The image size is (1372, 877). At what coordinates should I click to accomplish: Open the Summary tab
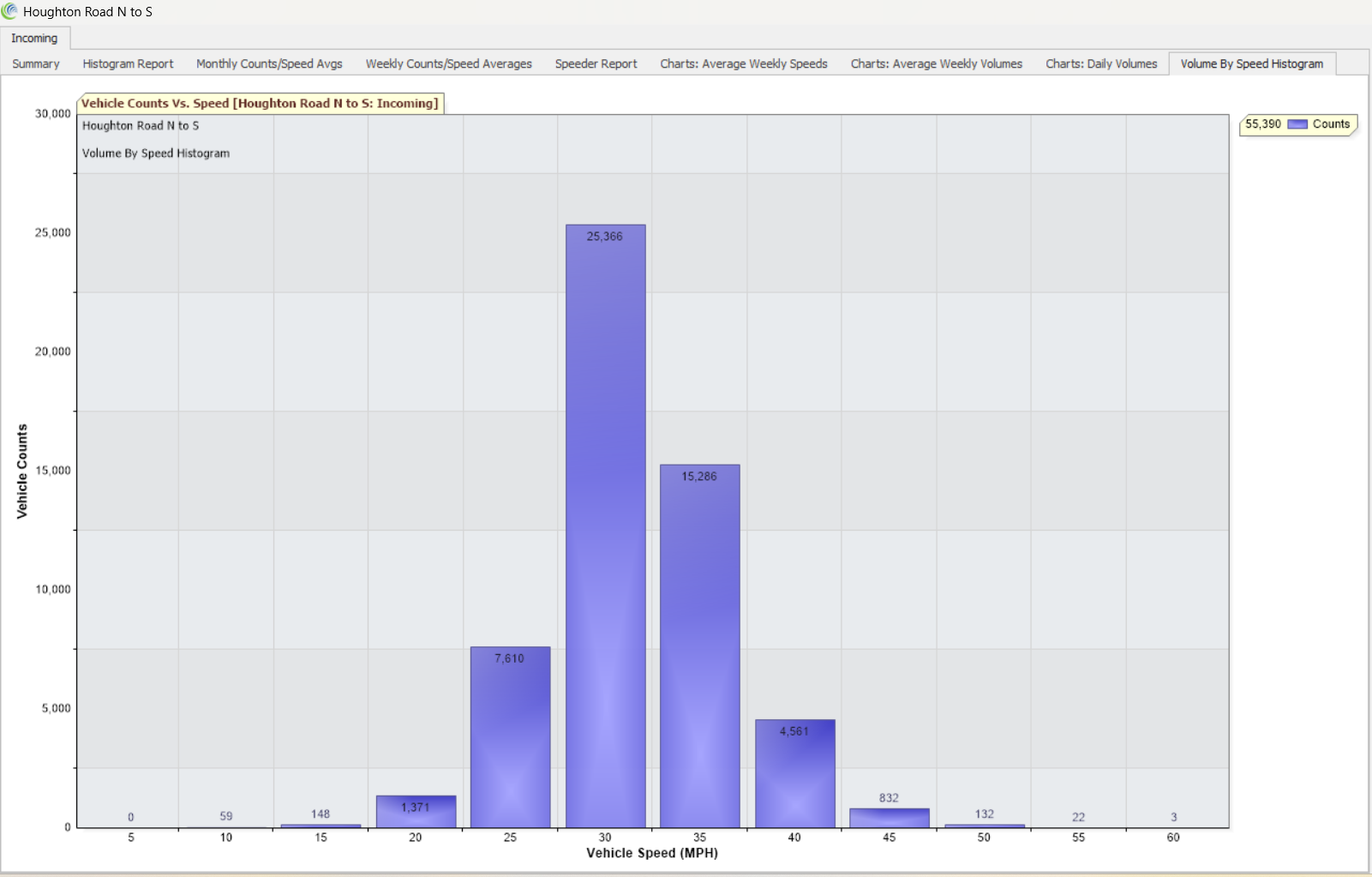(36, 64)
